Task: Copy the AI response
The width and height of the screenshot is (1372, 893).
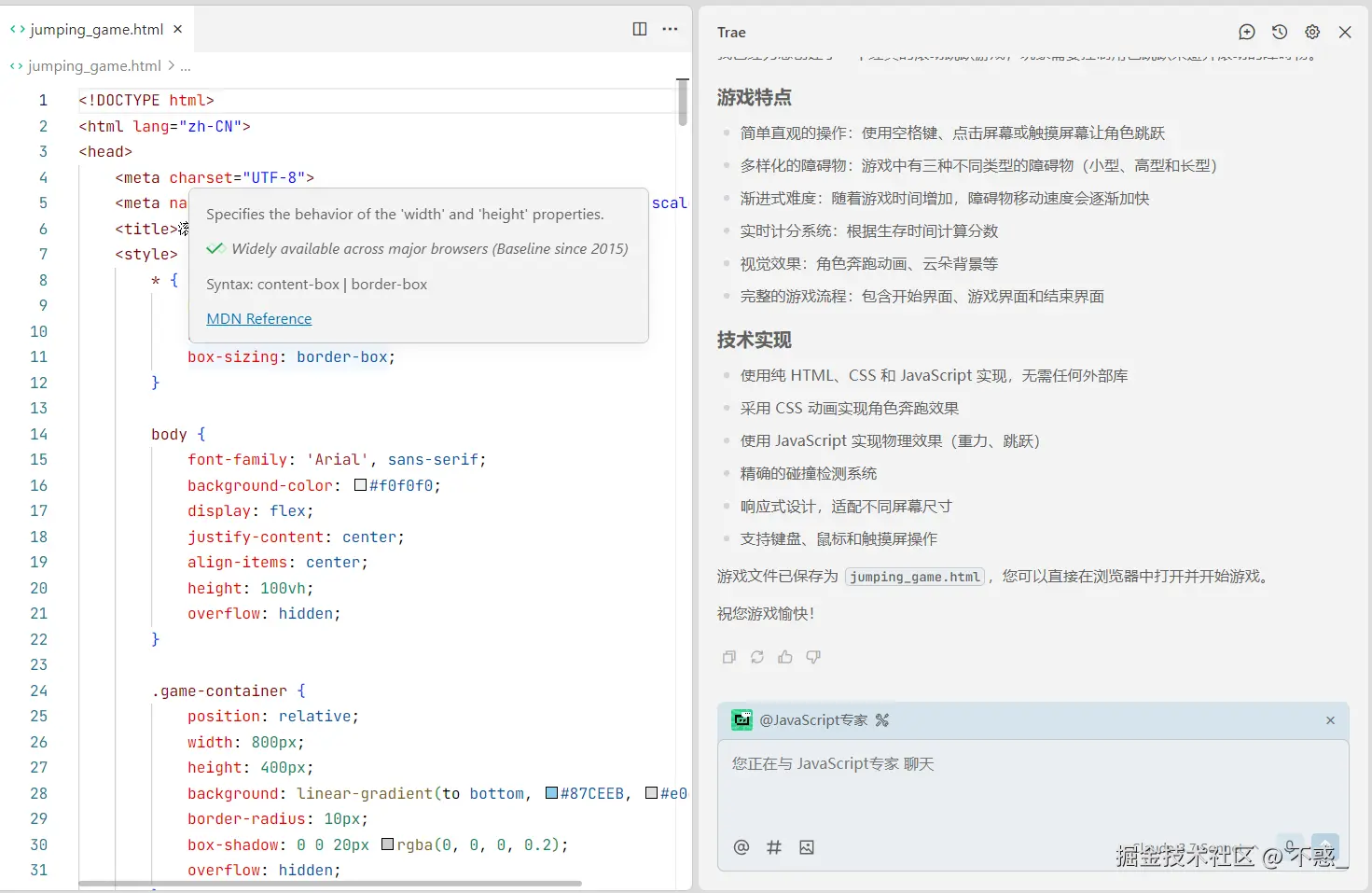Action: (x=729, y=657)
